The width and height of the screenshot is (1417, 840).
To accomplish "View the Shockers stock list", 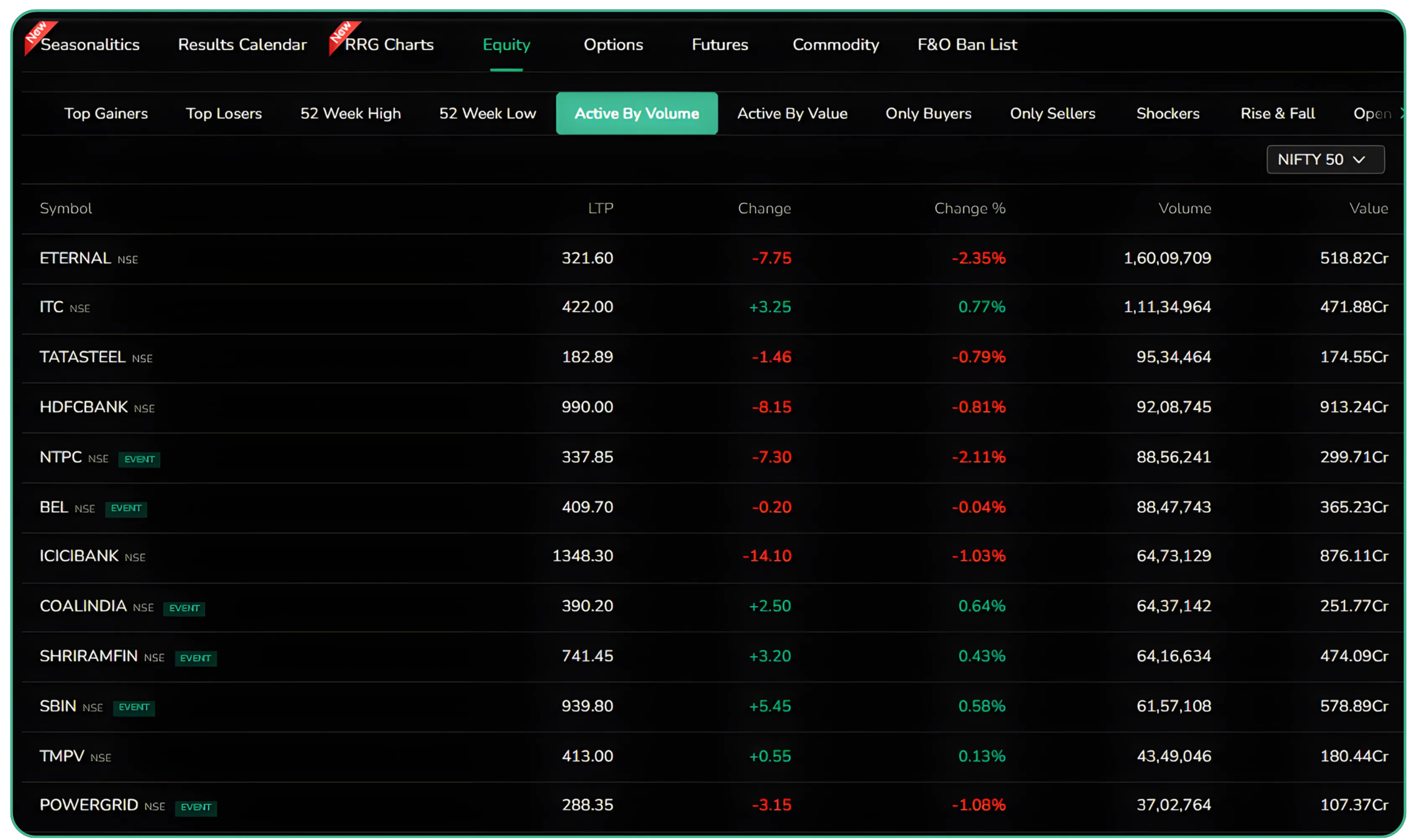I will [1167, 113].
